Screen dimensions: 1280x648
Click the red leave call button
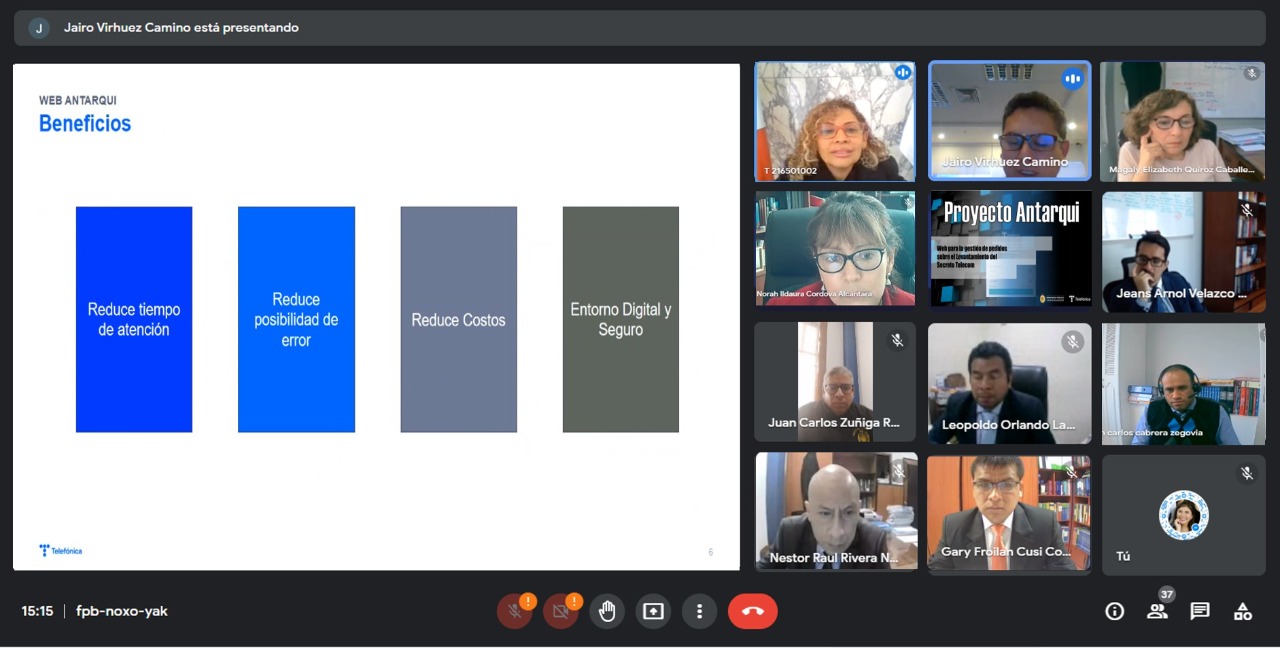753,611
